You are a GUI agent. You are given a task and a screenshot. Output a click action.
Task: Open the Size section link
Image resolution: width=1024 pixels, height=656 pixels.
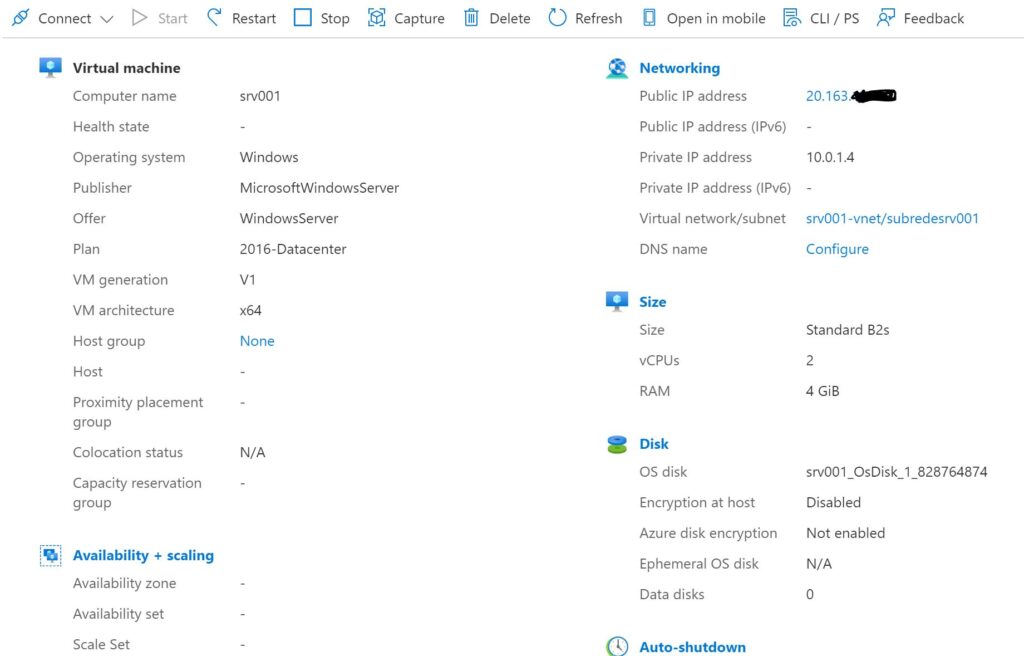click(653, 302)
